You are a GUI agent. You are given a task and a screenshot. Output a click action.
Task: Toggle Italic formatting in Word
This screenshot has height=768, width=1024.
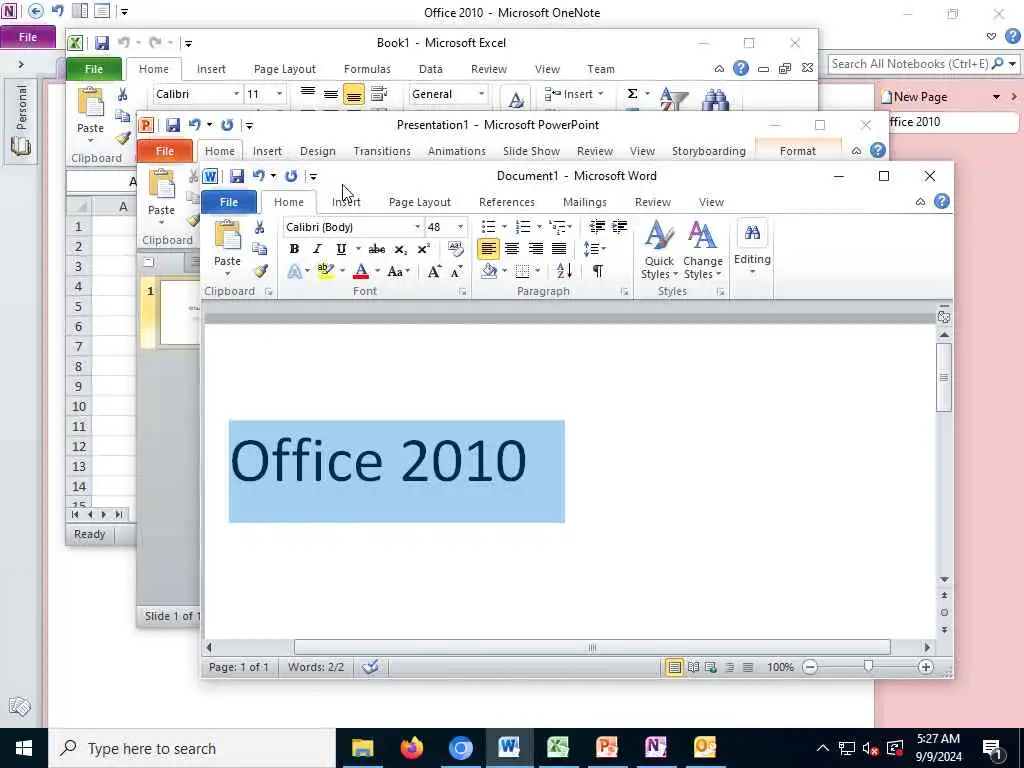click(317, 249)
